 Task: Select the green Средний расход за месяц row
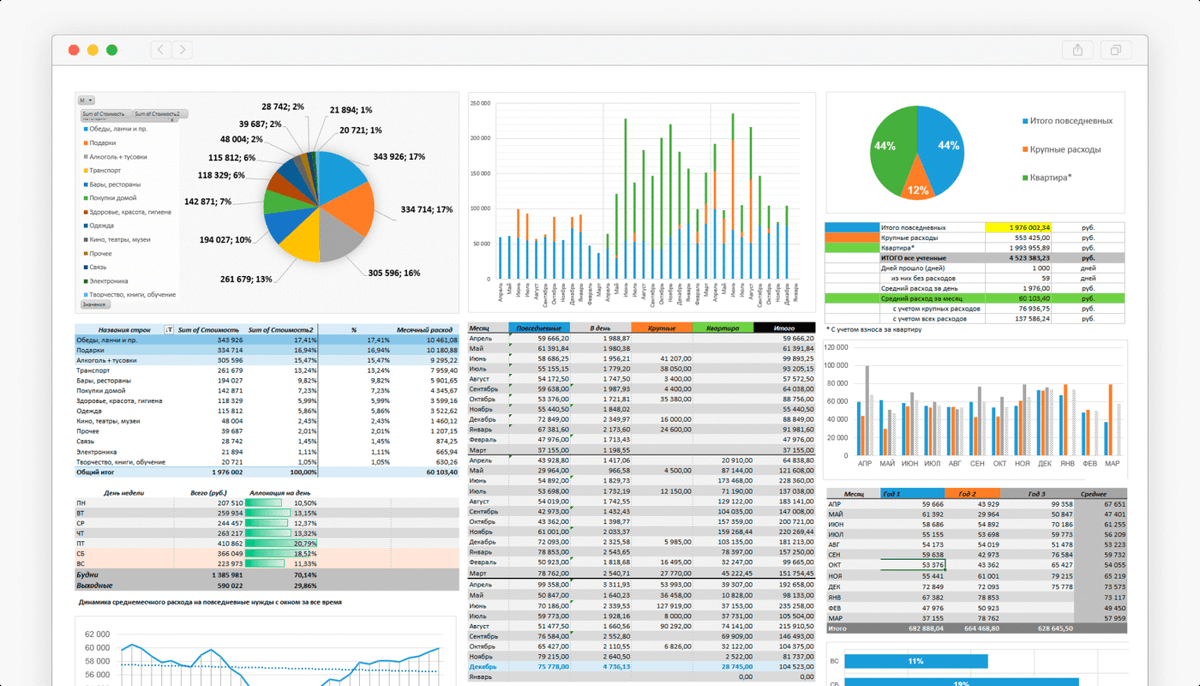[x=974, y=298]
